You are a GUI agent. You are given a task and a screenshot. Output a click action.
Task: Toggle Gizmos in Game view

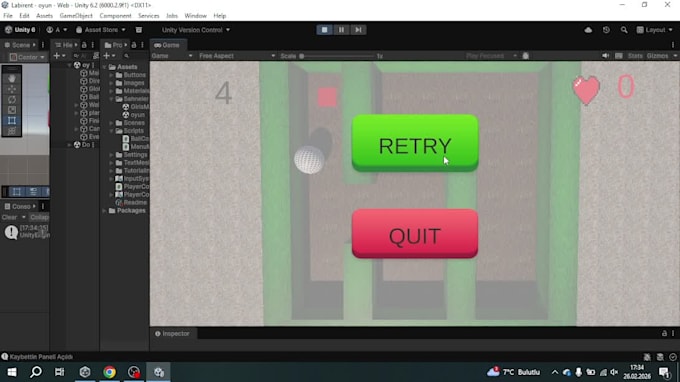click(657, 56)
